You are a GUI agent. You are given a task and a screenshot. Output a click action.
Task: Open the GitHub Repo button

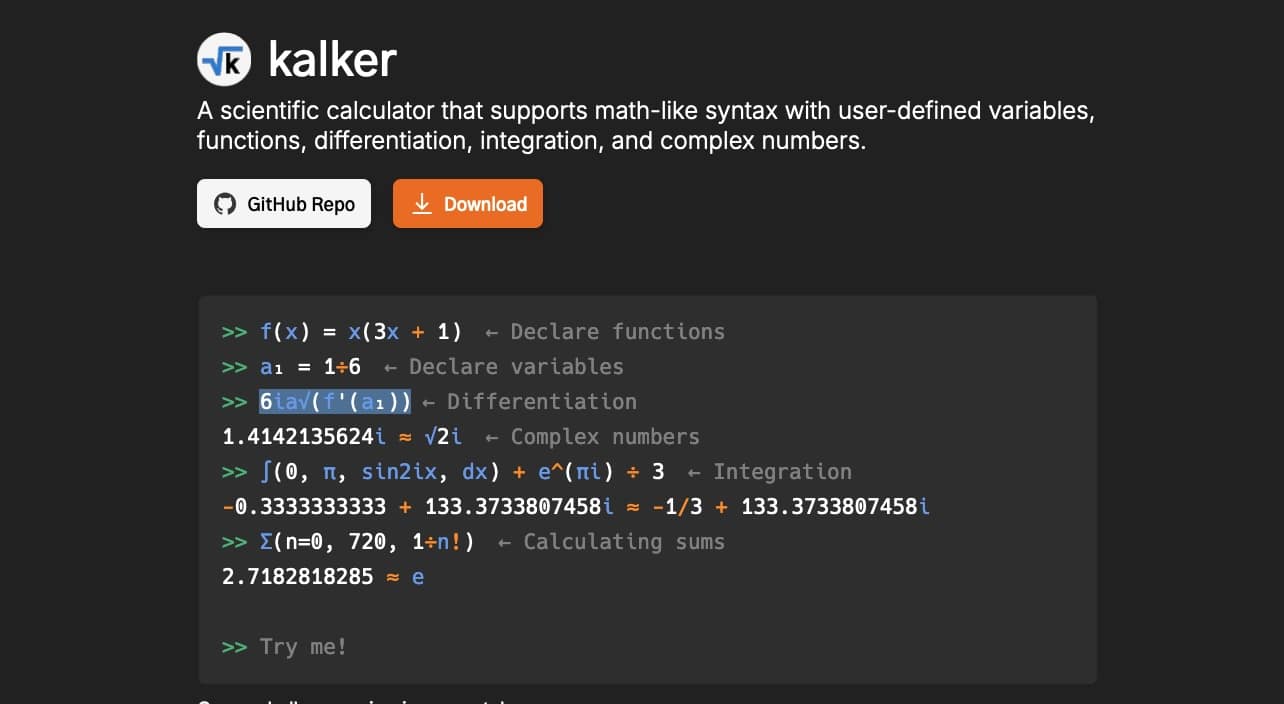tap(284, 204)
